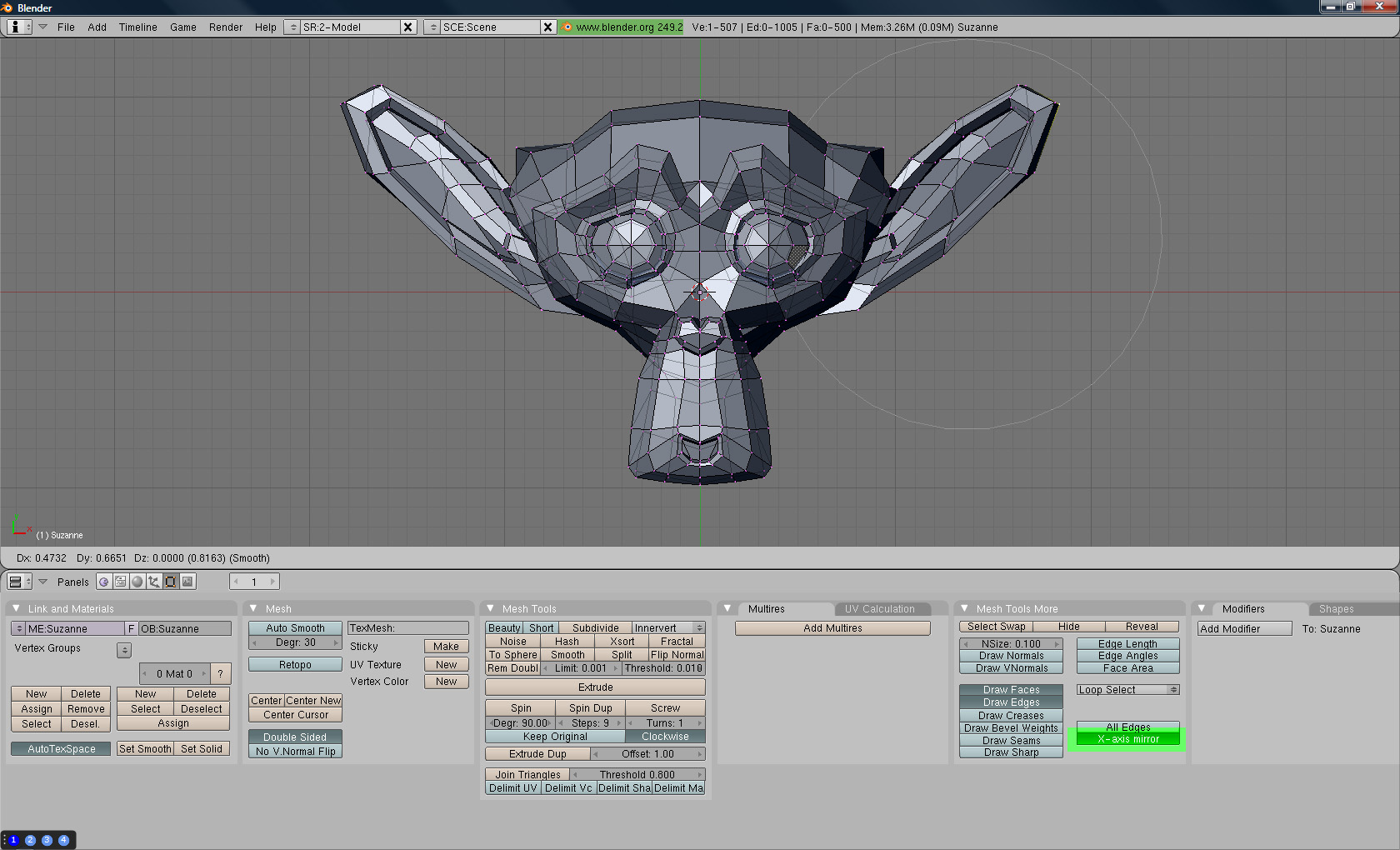The height and width of the screenshot is (850, 1400).
Task: Click the OB:Suzanne name field
Action: [185, 628]
